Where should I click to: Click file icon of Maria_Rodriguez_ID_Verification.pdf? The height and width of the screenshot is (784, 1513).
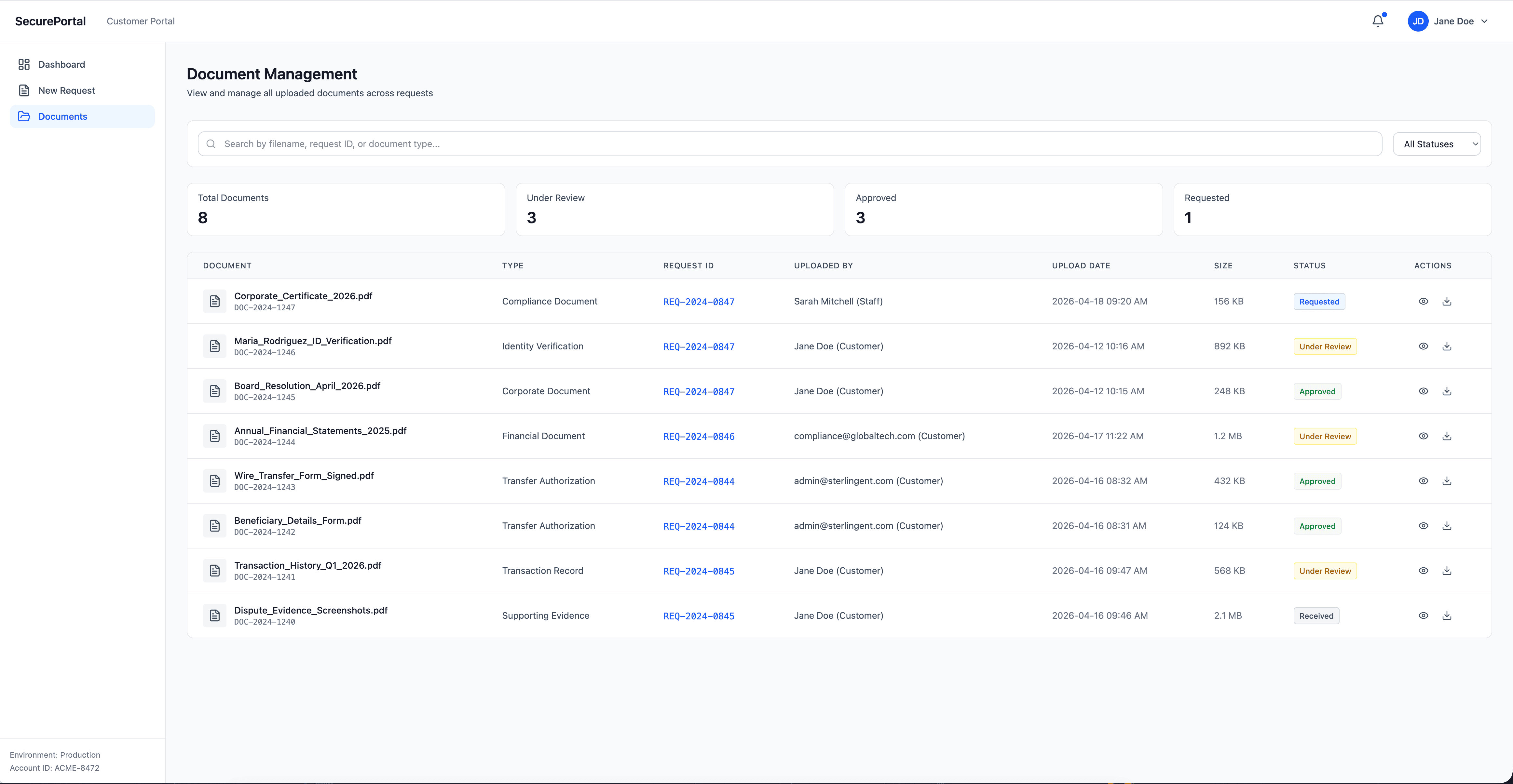(x=214, y=346)
